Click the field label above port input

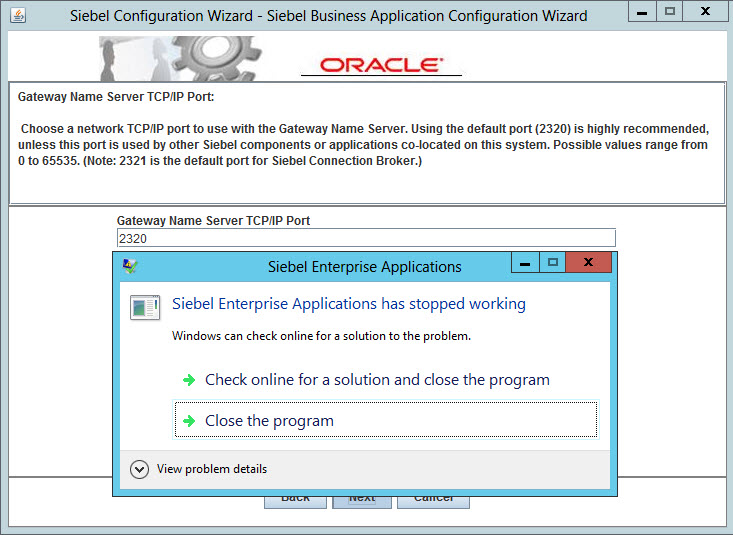(213, 220)
